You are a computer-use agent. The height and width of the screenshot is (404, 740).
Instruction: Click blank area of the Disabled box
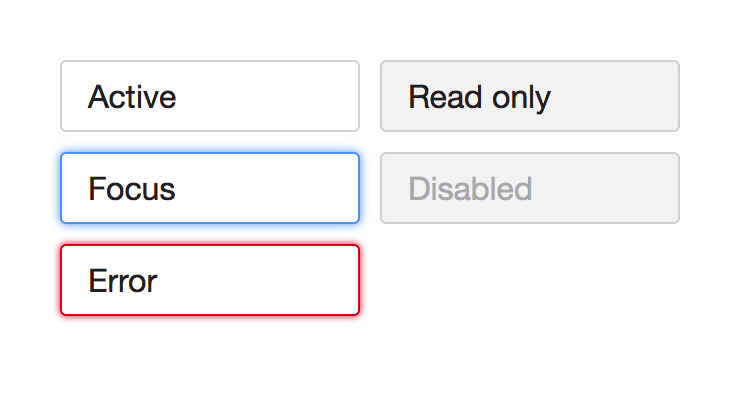[x=610, y=188]
